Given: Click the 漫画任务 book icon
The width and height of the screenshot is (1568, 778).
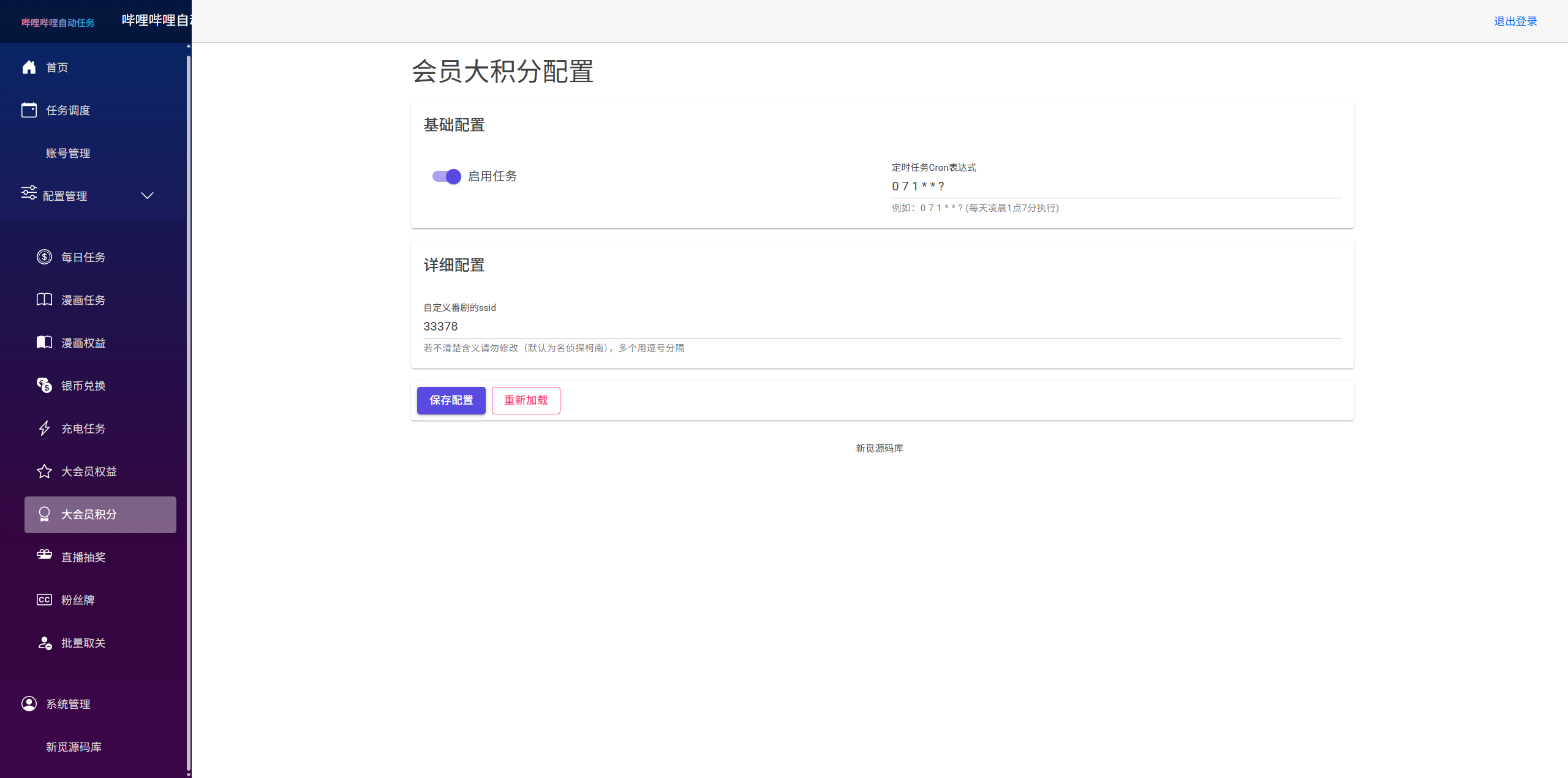Looking at the screenshot, I should pos(43,299).
